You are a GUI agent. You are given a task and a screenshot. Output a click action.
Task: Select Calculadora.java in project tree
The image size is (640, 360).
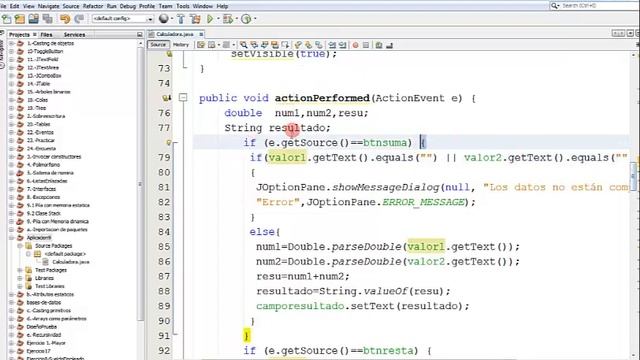(71, 262)
